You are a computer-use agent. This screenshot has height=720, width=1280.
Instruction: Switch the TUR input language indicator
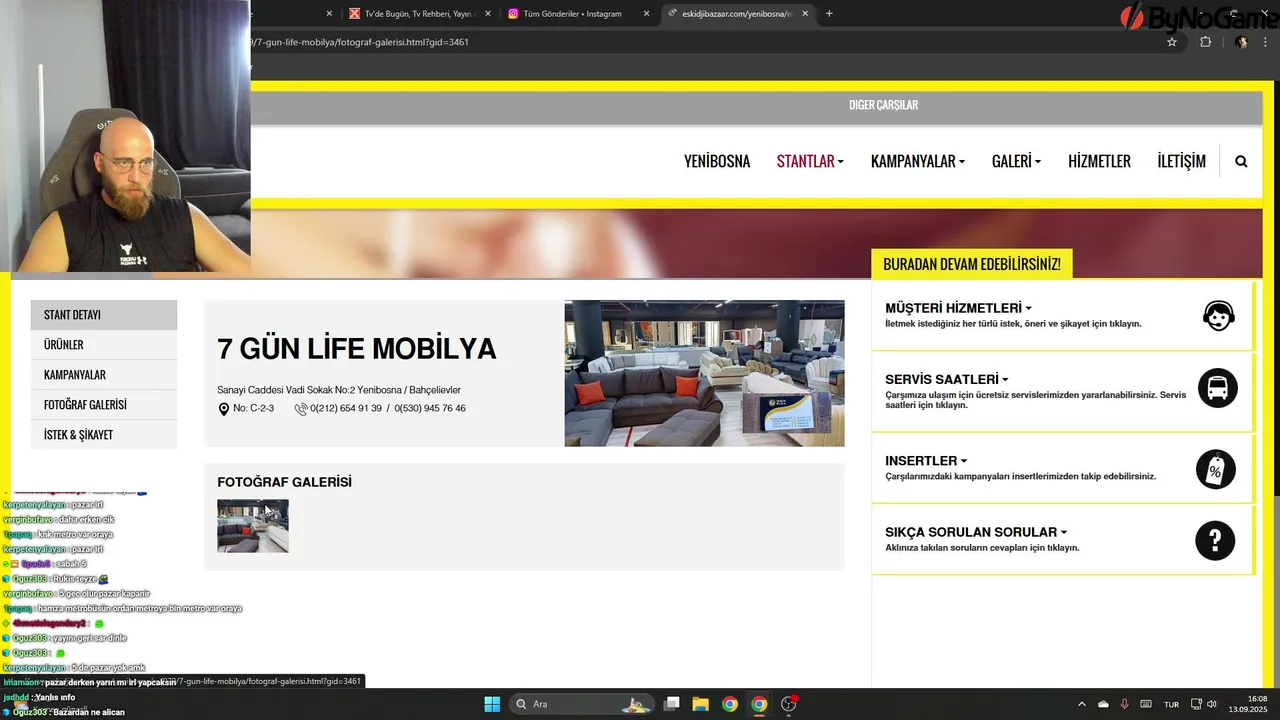[1171, 704]
